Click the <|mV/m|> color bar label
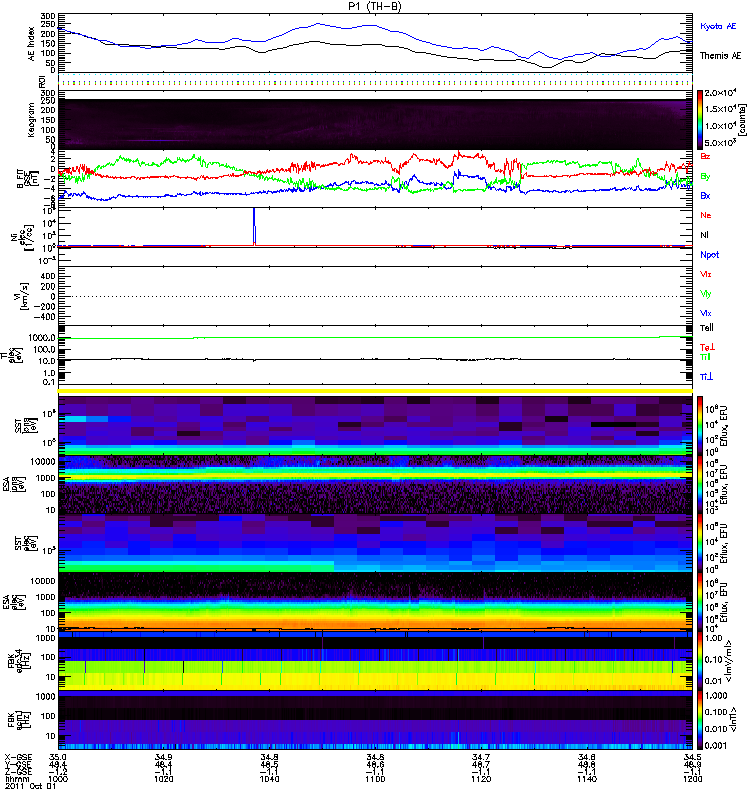The height and width of the screenshot is (800, 750). 729,661
